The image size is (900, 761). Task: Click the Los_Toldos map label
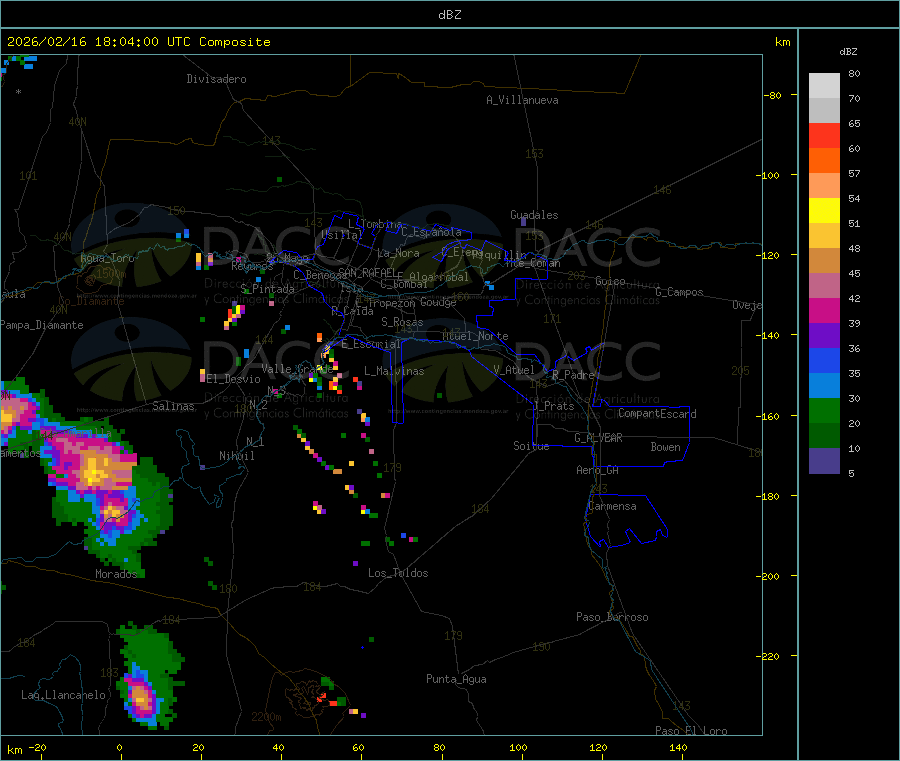398,573
